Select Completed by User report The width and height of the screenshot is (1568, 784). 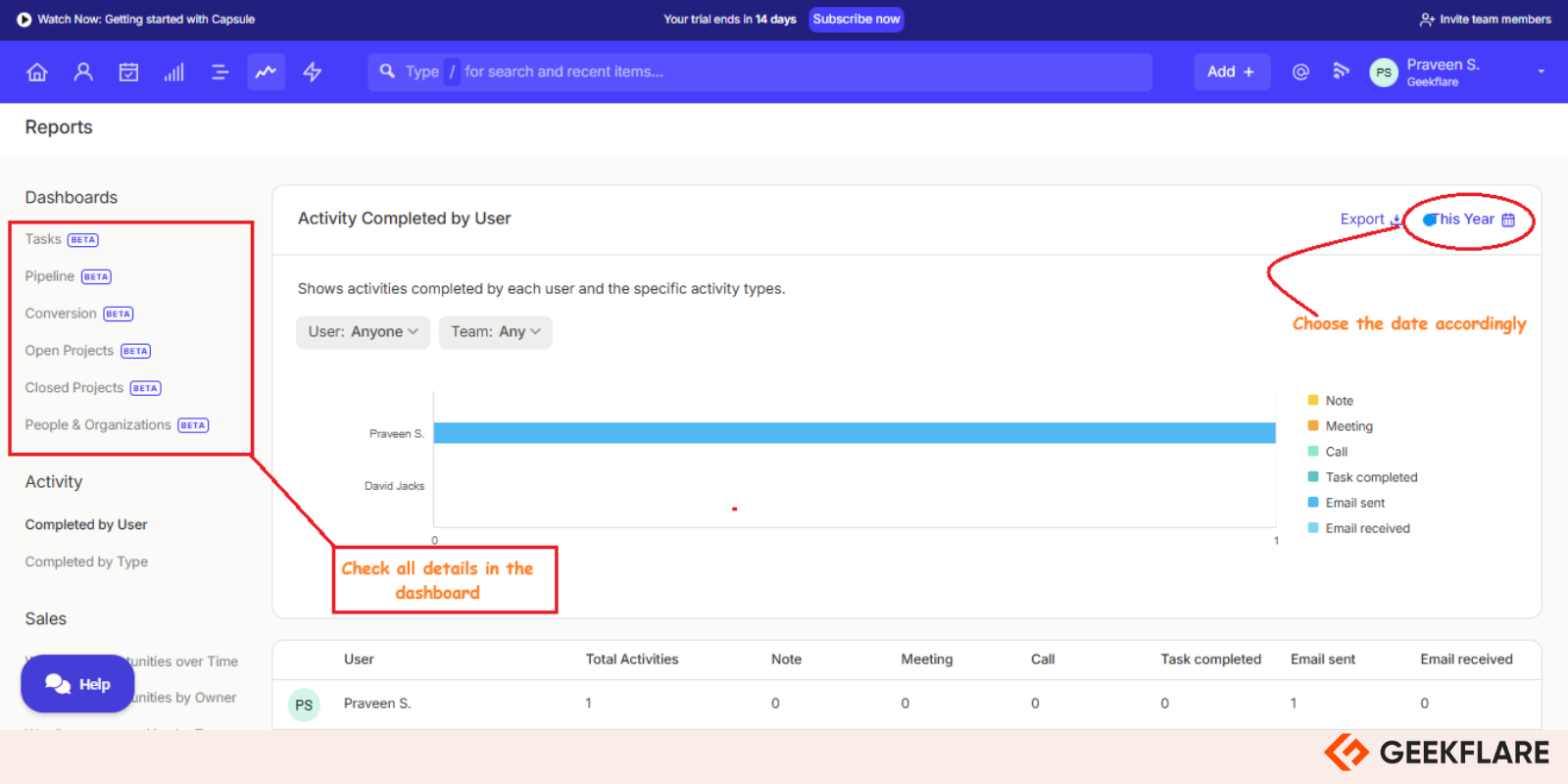tap(86, 525)
